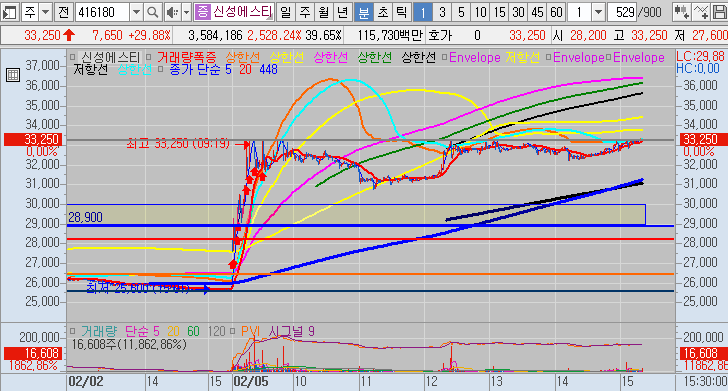Click the current price 33,250 text

pos(42,35)
